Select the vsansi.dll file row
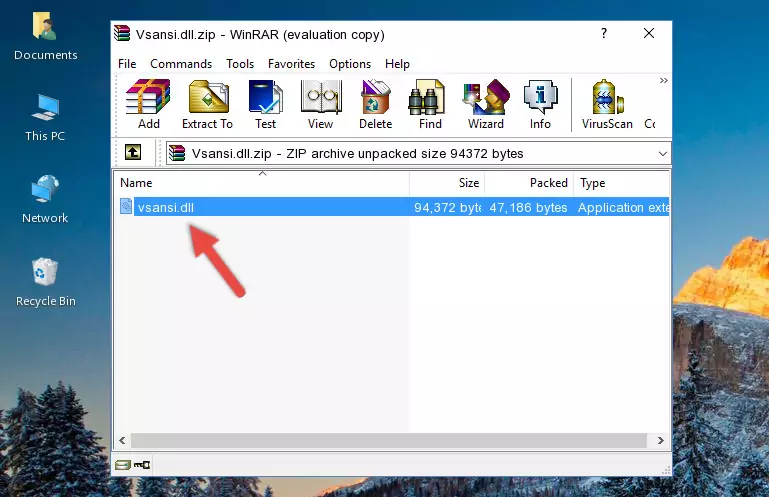 coord(392,207)
